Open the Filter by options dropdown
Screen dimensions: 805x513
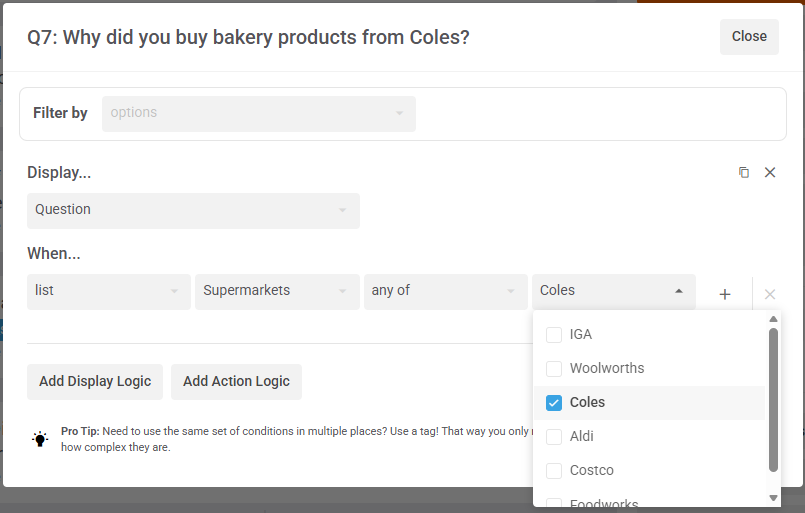tap(258, 113)
